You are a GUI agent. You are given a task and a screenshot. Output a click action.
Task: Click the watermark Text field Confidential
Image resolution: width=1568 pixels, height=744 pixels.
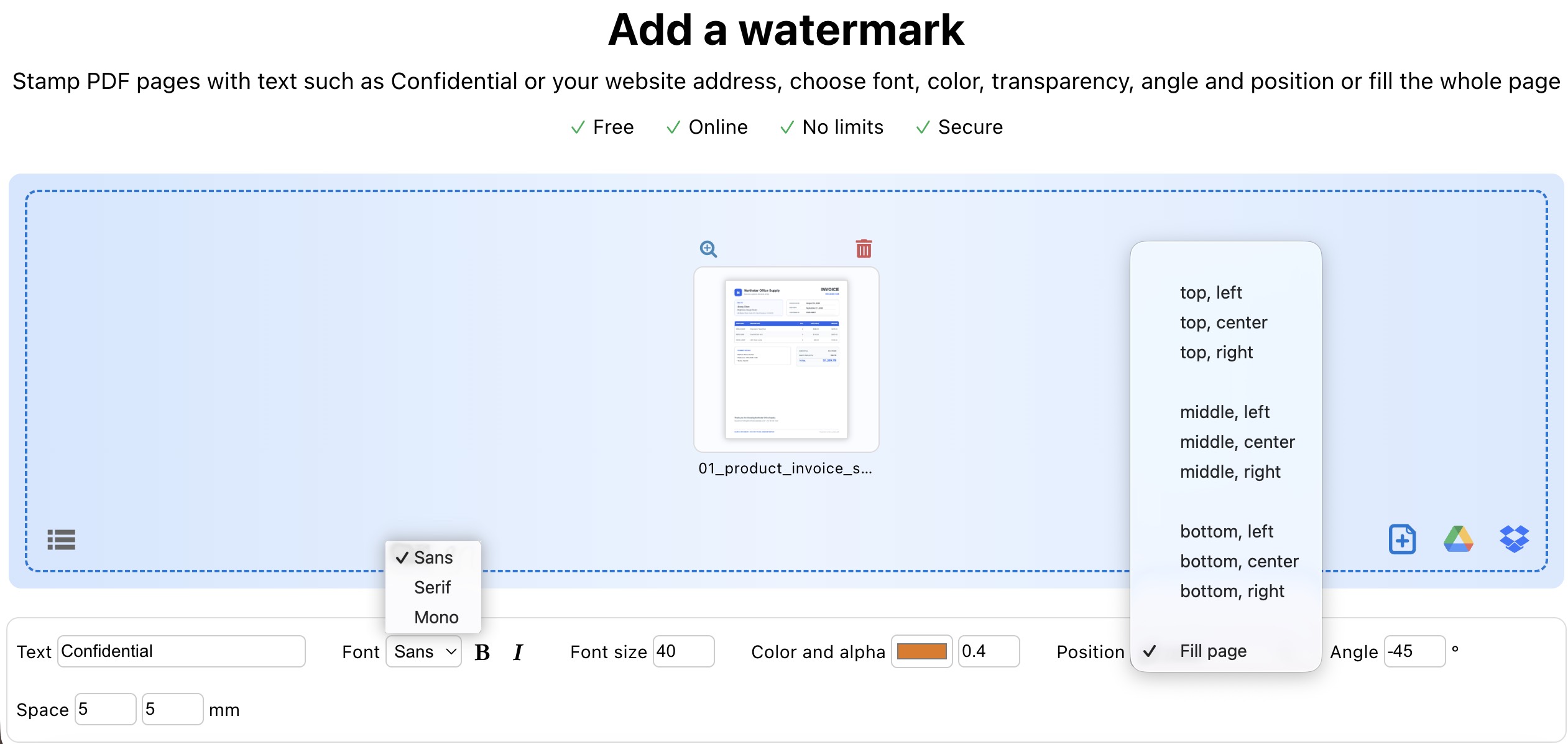182,651
